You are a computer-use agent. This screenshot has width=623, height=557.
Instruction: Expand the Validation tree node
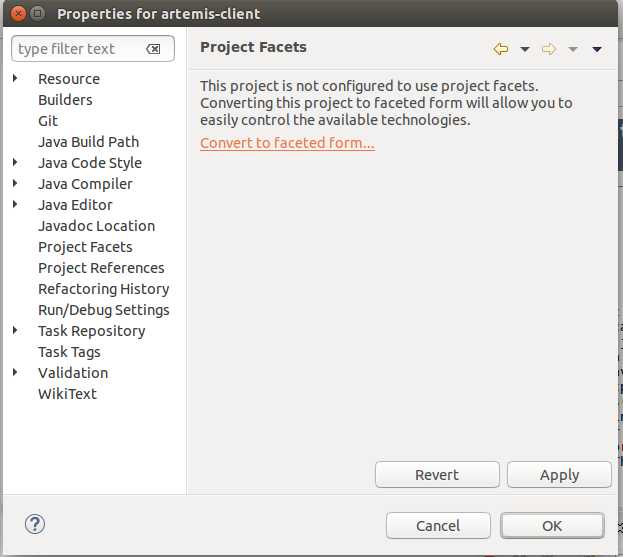click(x=15, y=372)
